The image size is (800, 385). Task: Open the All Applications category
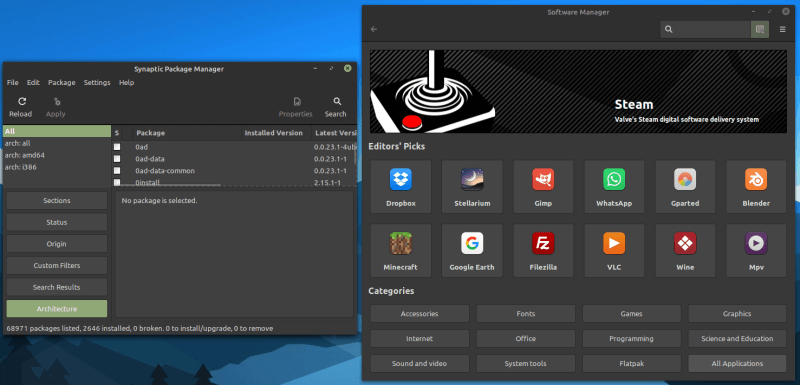pyautogui.click(x=737, y=364)
